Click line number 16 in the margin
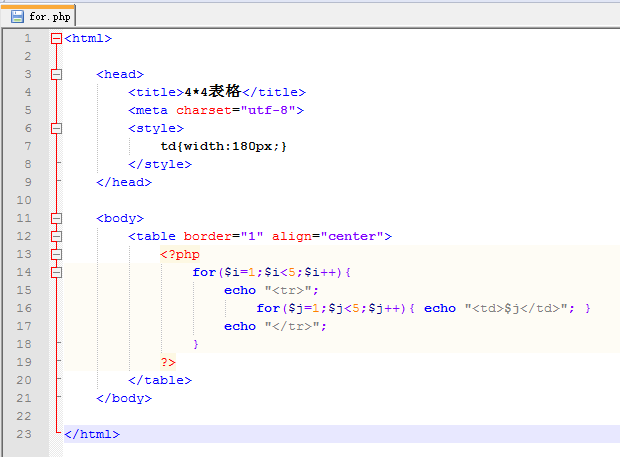The width and height of the screenshot is (620, 457). point(24,308)
